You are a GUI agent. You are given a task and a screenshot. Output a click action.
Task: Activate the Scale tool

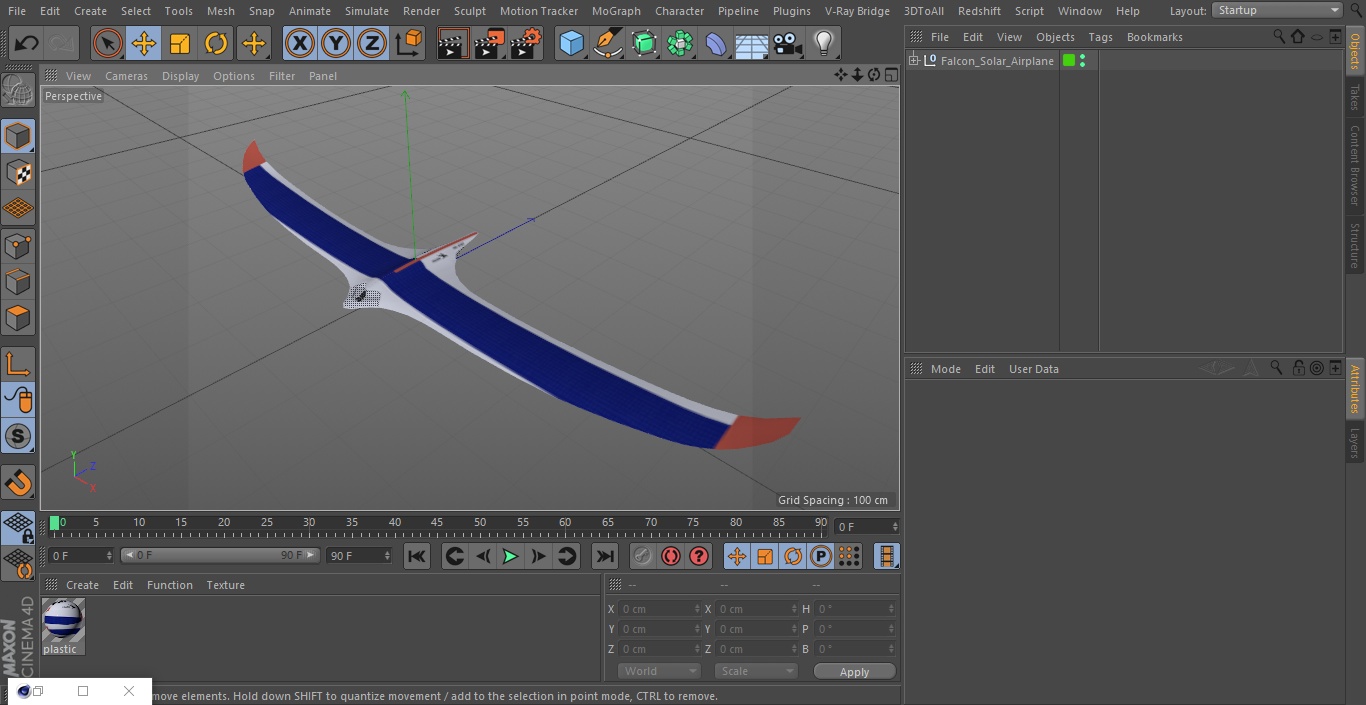pos(180,44)
